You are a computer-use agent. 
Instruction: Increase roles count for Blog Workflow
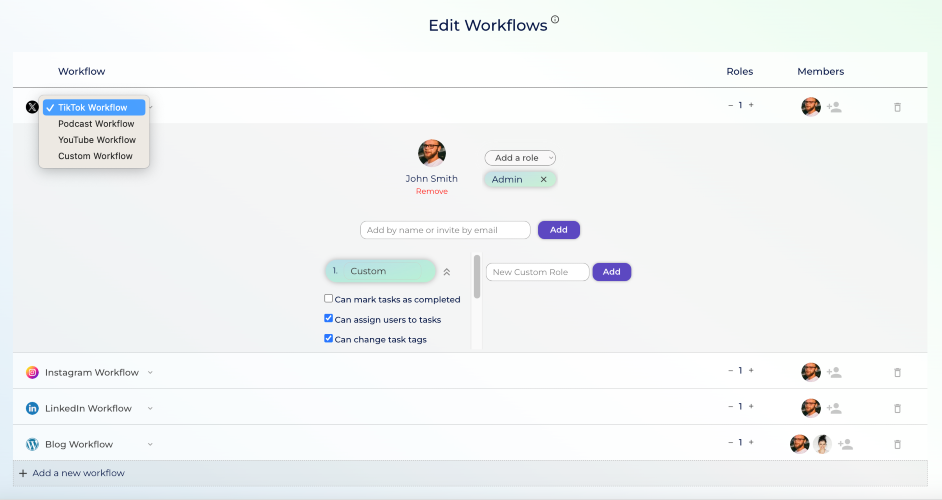pos(751,443)
